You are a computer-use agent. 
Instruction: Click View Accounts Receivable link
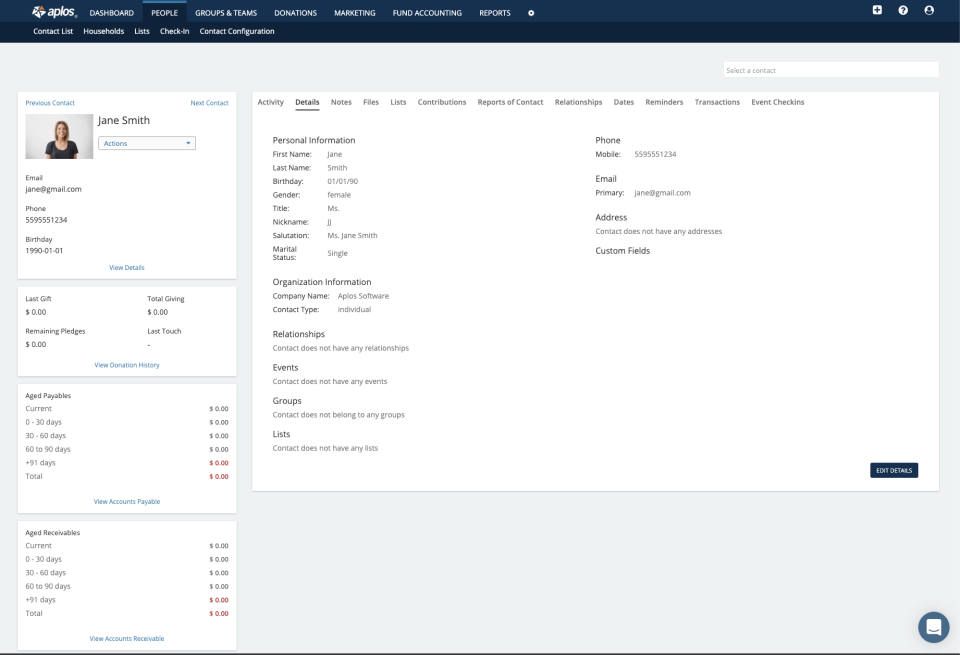[x=127, y=638]
